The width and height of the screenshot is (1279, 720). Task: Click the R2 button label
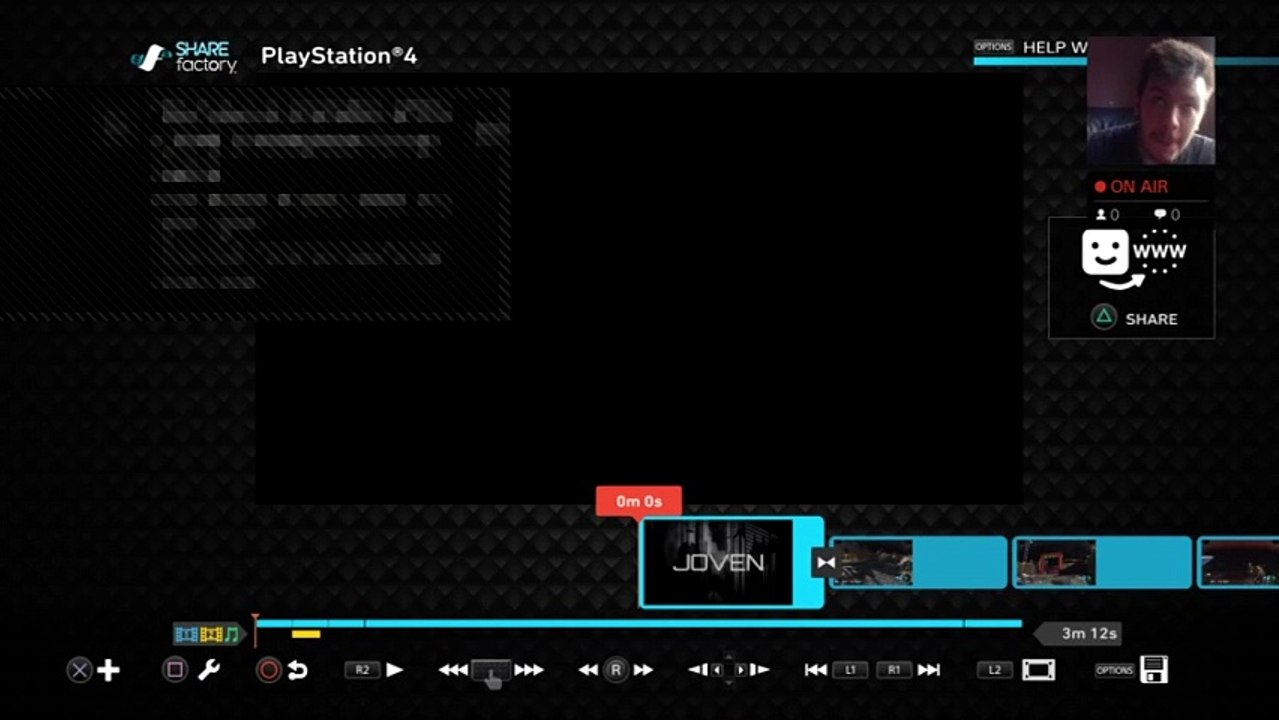(x=362, y=670)
